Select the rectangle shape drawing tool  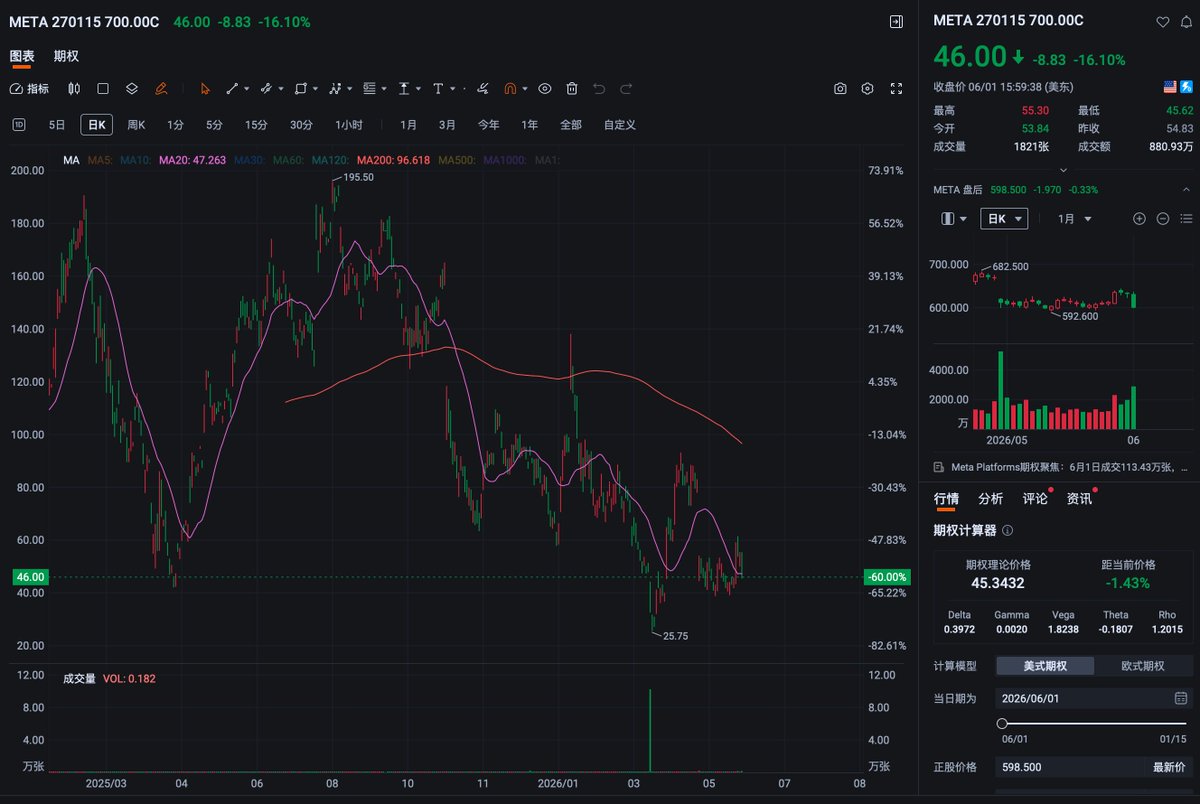(x=300, y=88)
